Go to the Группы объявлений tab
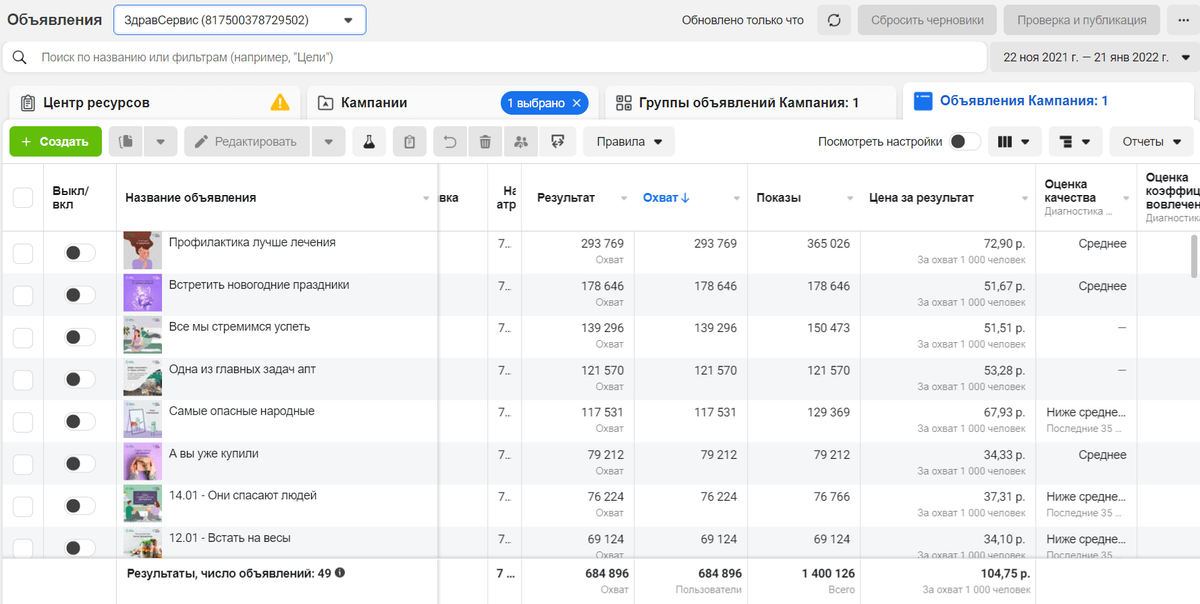The width and height of the screenshot is (1200, 604). pyautogui.click(x=749, y=103)
